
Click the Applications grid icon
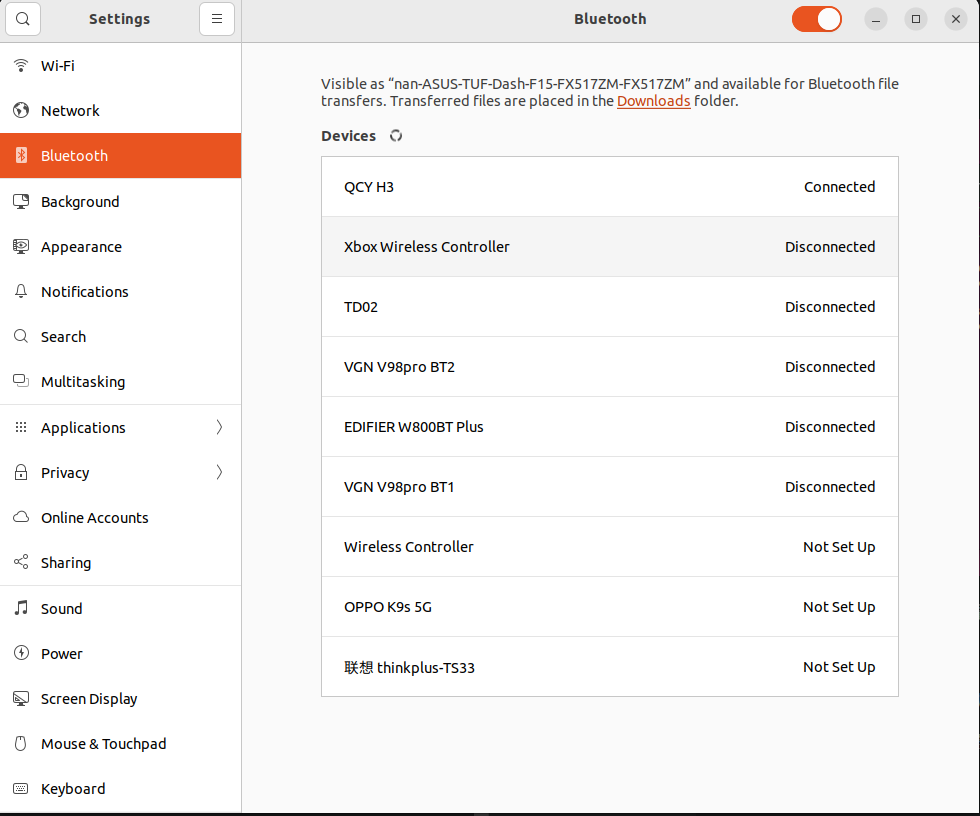coord(21,427)
